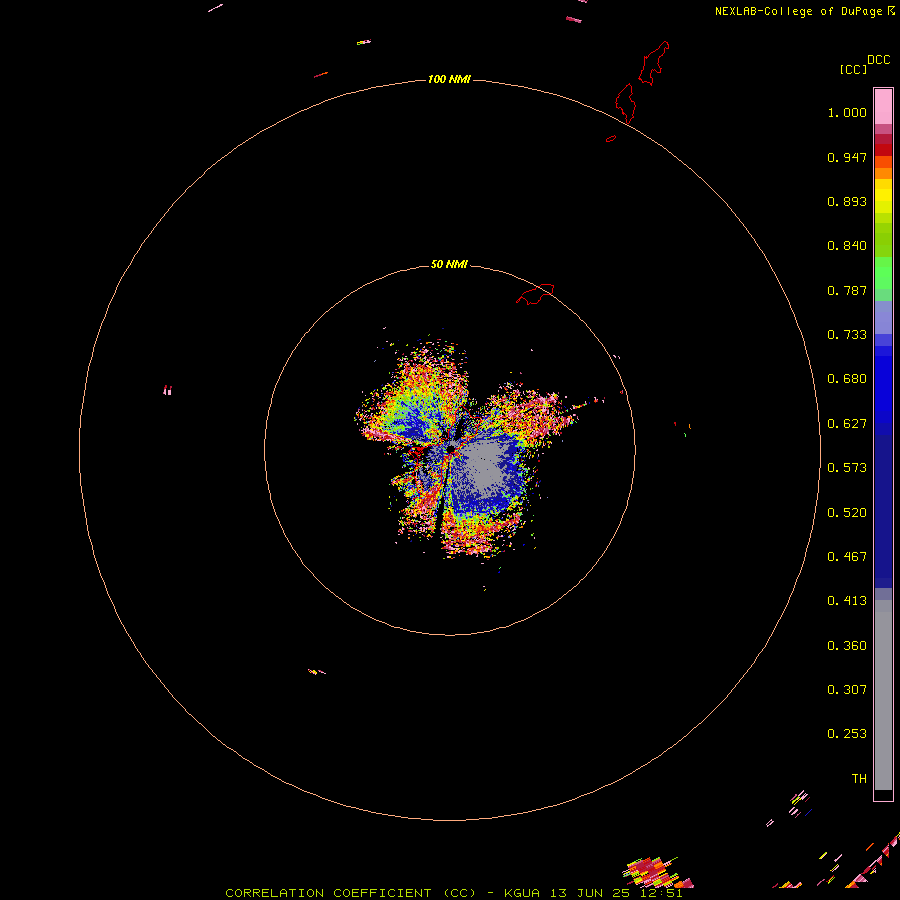Select the 0.947 legend value

click(847, 157)
